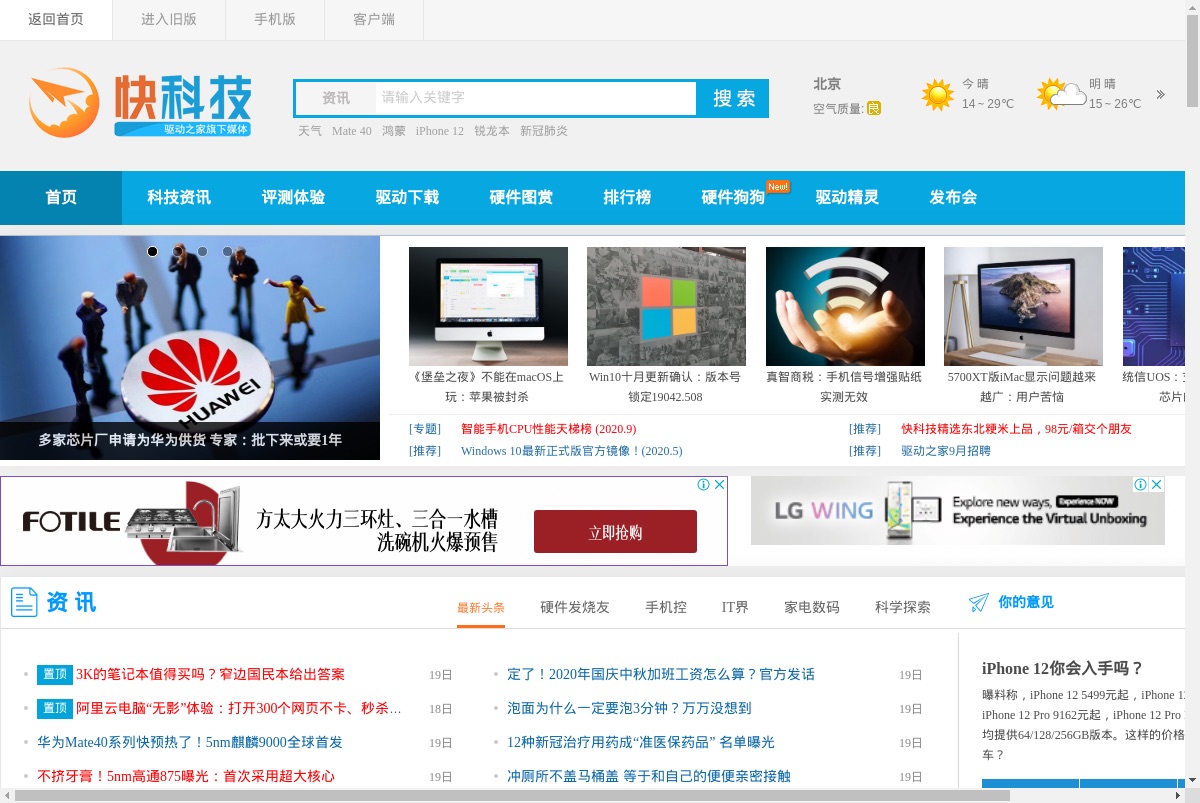This screenshot has height=803, width=1200.
Task: Open 你的意见 feedback link
Action: pos(1026,602)
